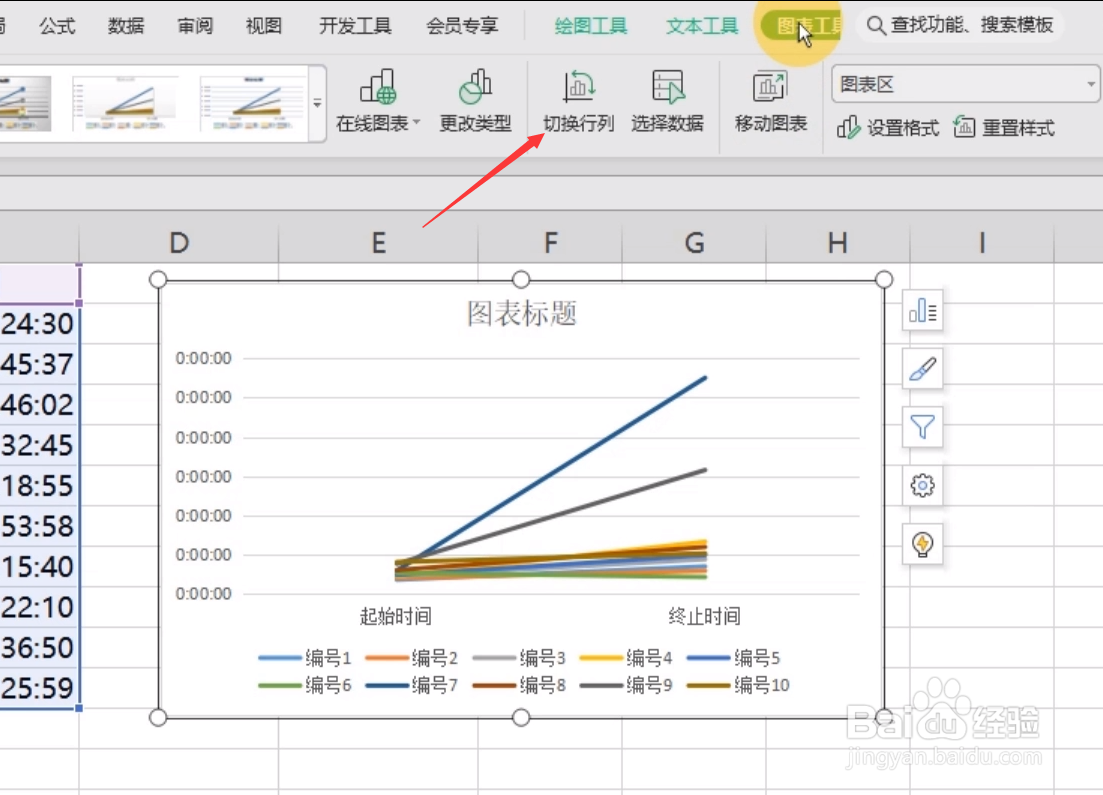This screenshot has height=795, width=1103.
Task: Click cell showing 45:37
Action: (39, 364)
